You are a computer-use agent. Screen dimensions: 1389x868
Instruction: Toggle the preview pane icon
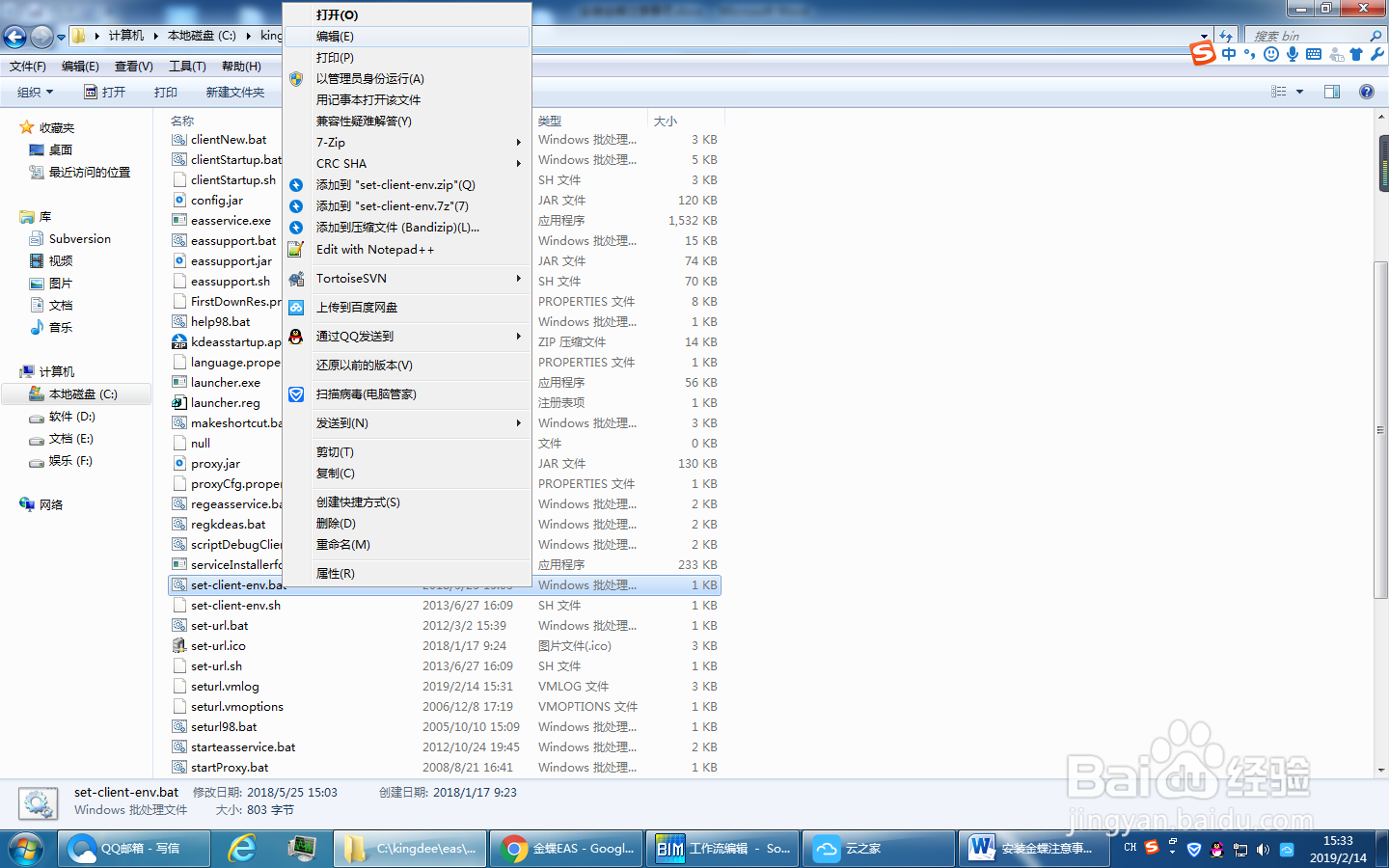[1332, 92]
